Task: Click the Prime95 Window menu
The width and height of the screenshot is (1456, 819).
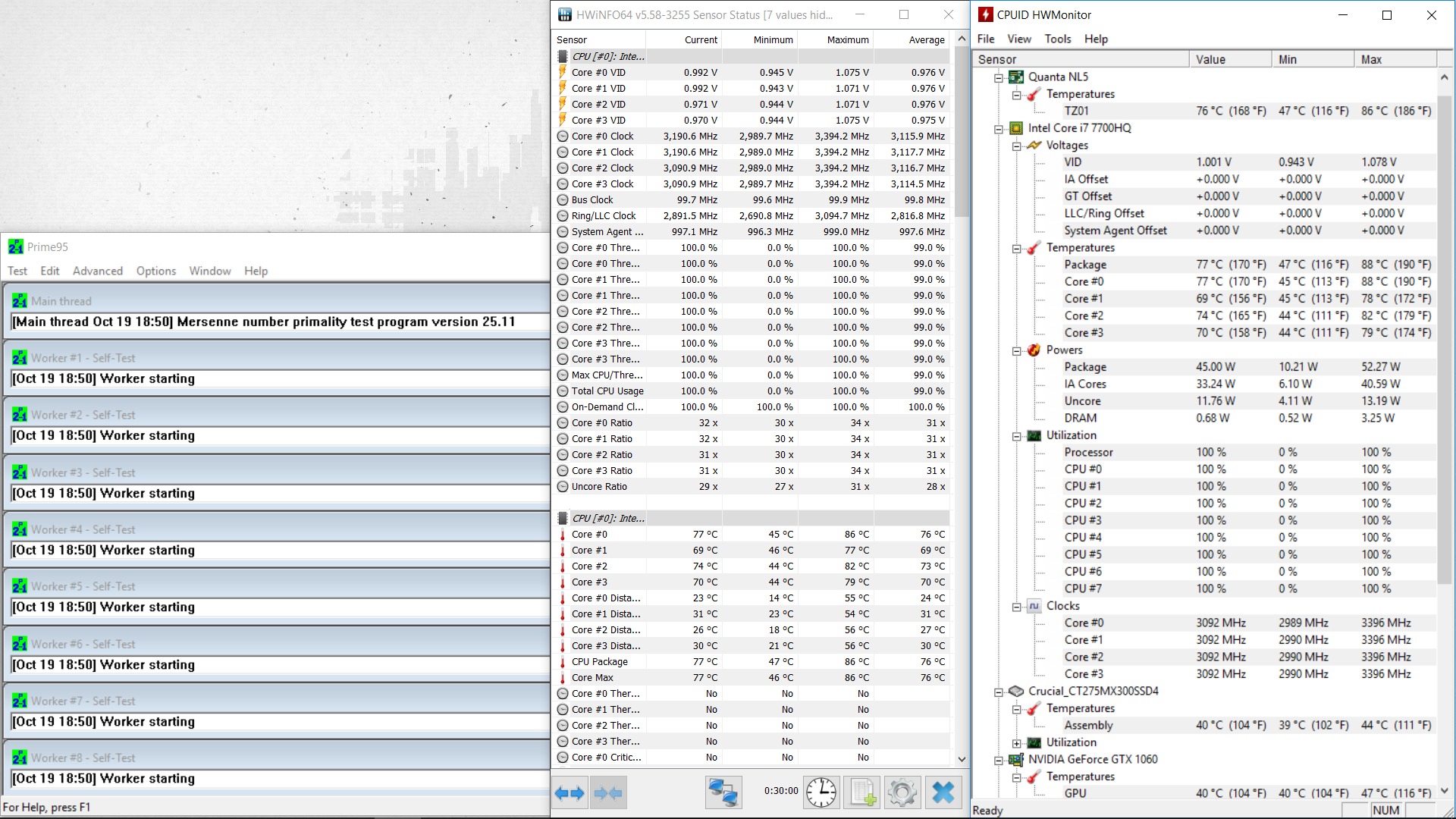Action: [x=210, y=271]
